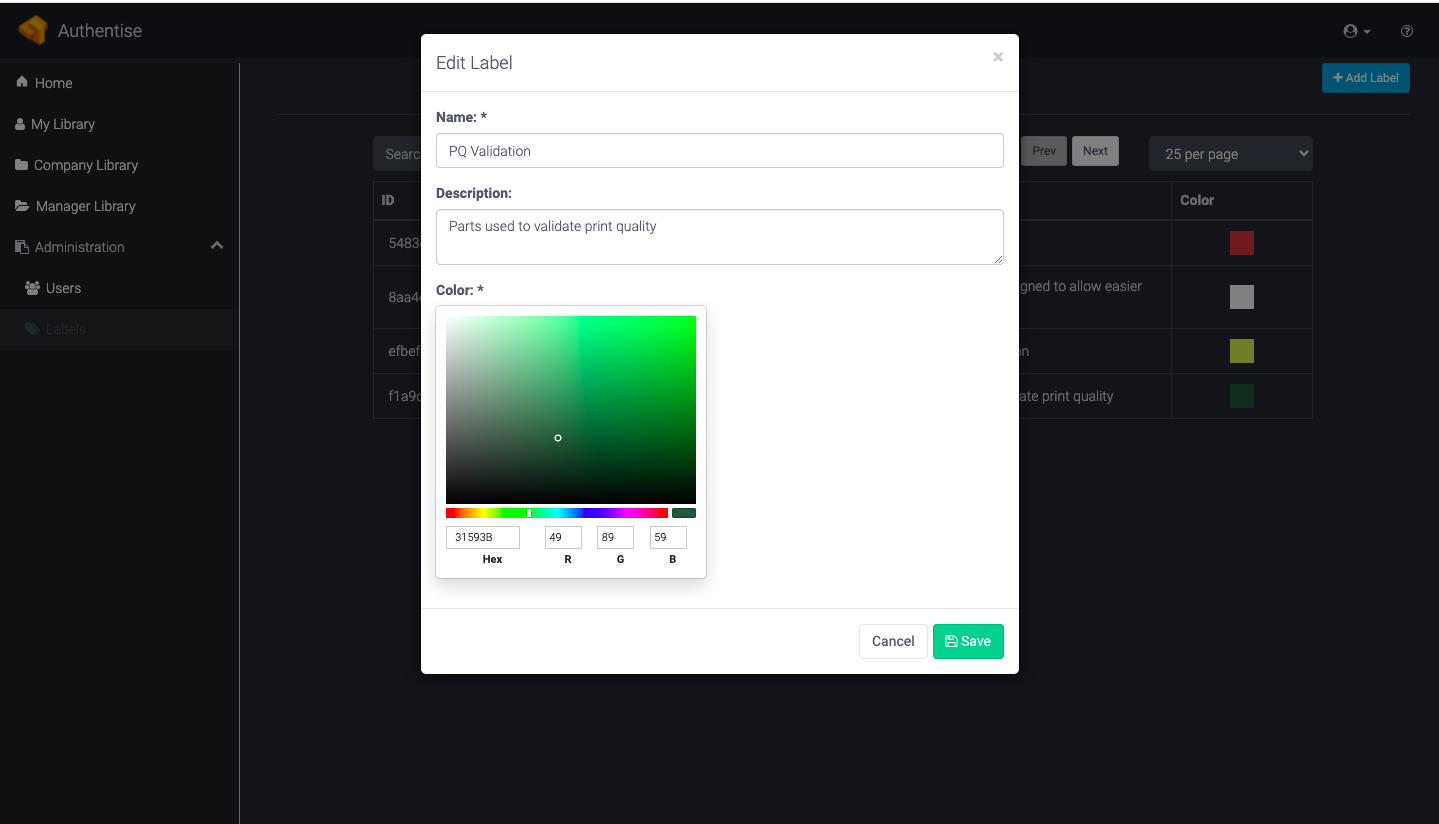Click the red color swatch in table
Image resolution: width=1439 pixels, height=824 pixels.
point(1241,243)
